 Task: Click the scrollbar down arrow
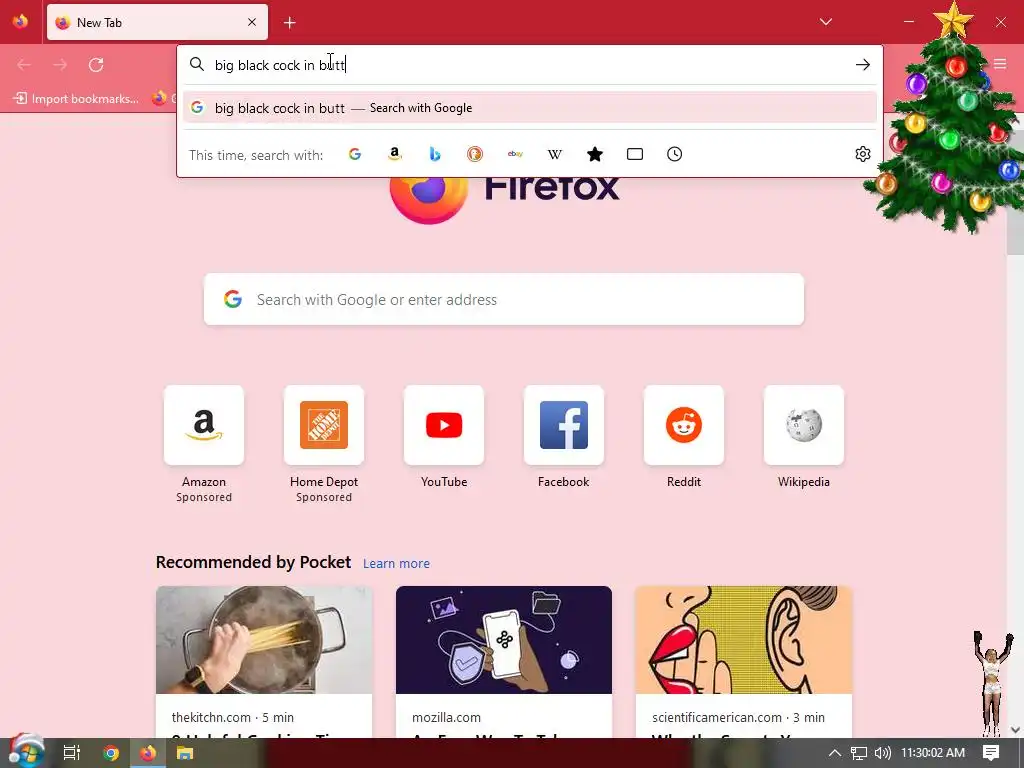coord(1015,729)
